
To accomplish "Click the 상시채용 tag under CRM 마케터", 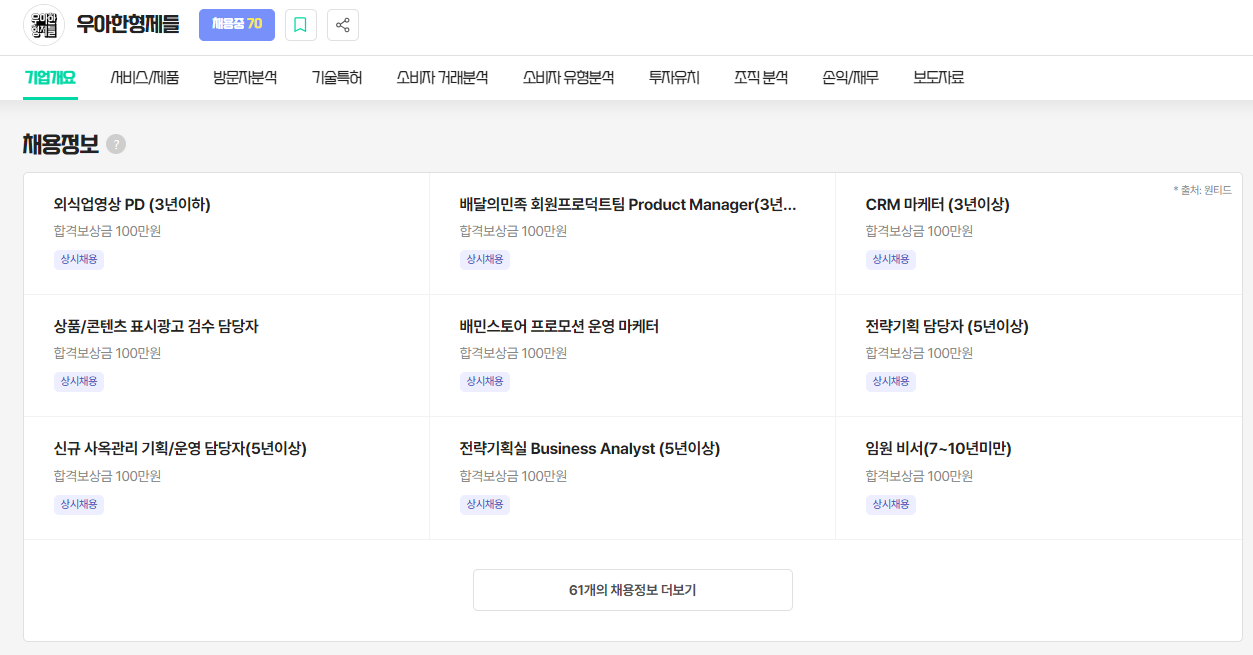I will tap(891, 259).
